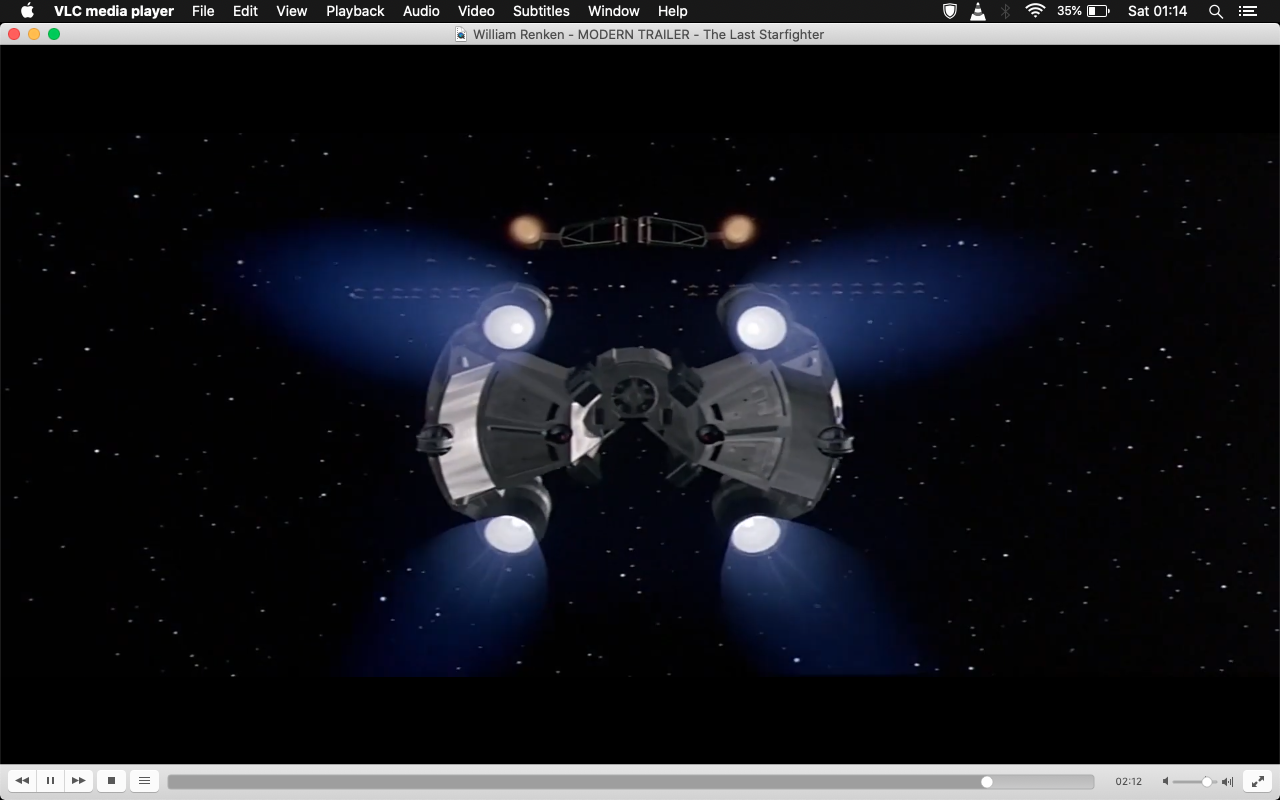Seek to the middle of the progress bar
1280x800 pixels.
tap(631, 782)
